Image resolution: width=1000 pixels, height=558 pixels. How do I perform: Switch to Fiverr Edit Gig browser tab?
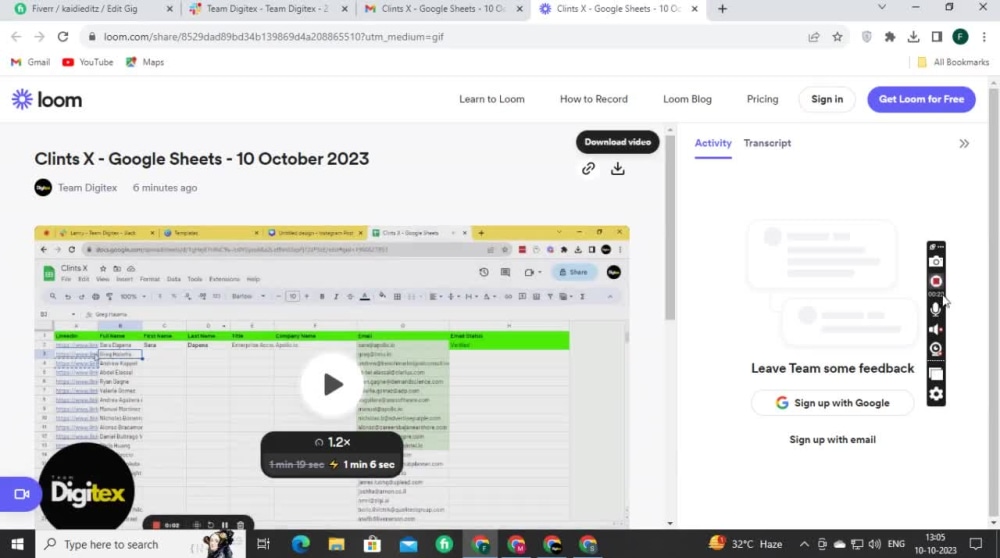tap(94, 9)
